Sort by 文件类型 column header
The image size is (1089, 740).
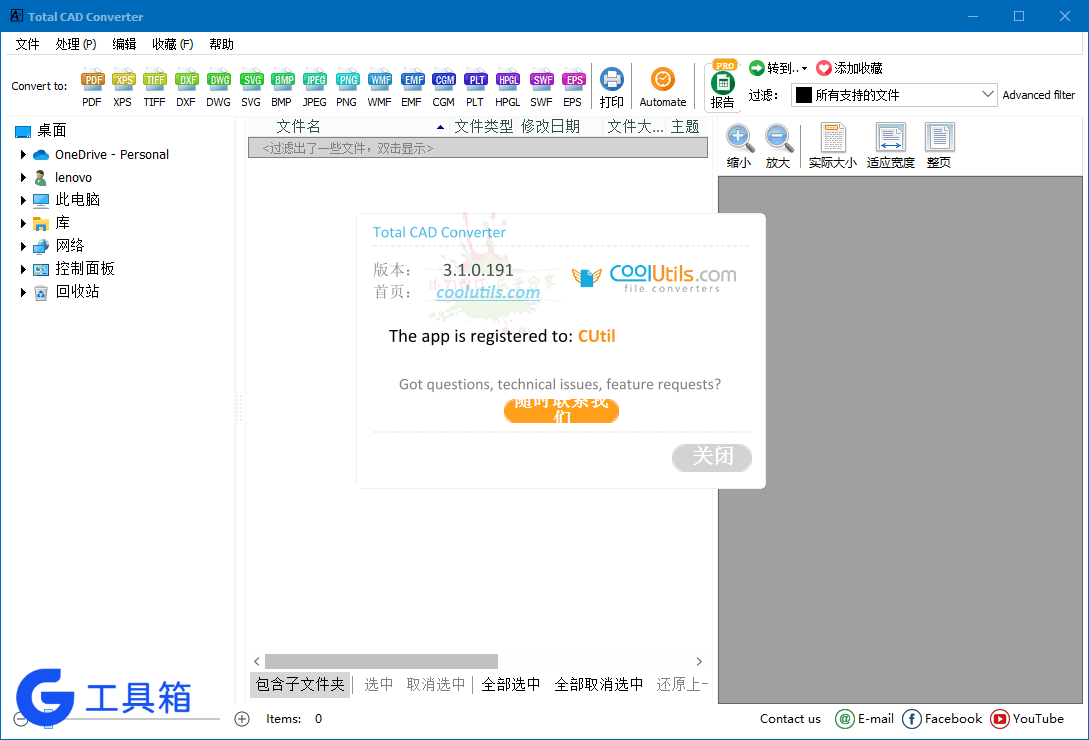pyautogui.click(x=483, y=126)
